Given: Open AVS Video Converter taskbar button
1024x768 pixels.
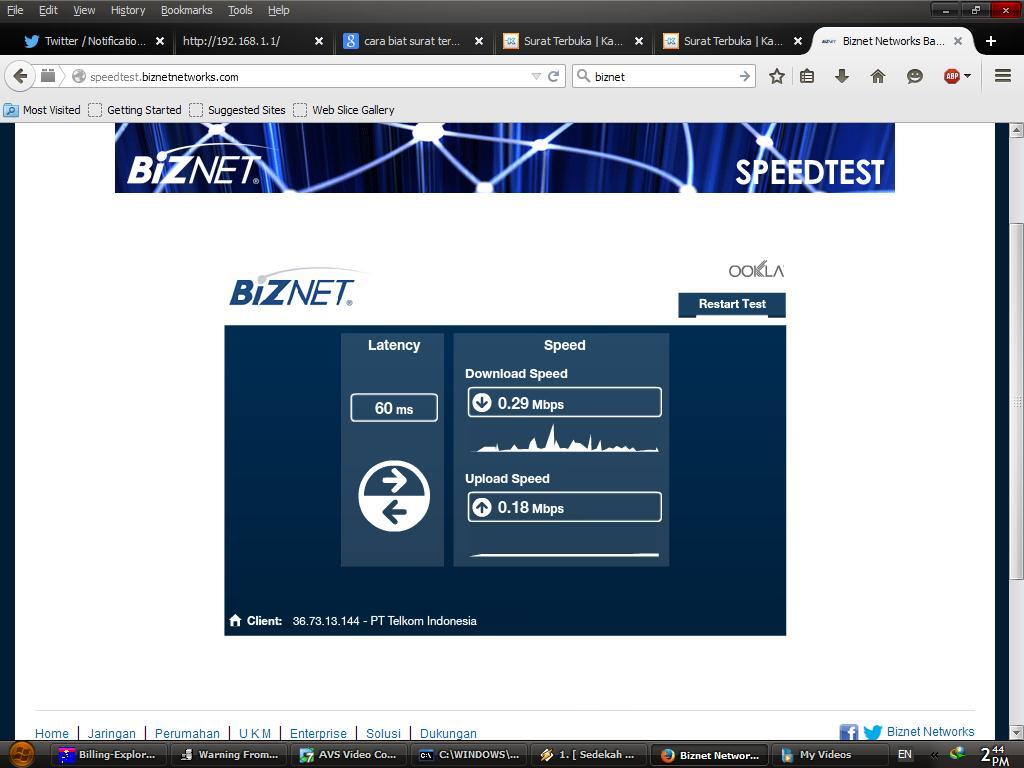Looking at the screenshot, I should pos(349,755).
